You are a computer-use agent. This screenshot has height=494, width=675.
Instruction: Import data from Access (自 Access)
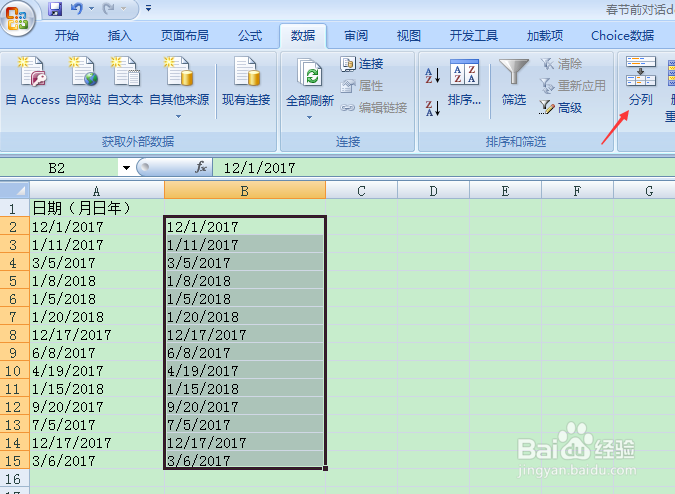[x=33, y=82]
